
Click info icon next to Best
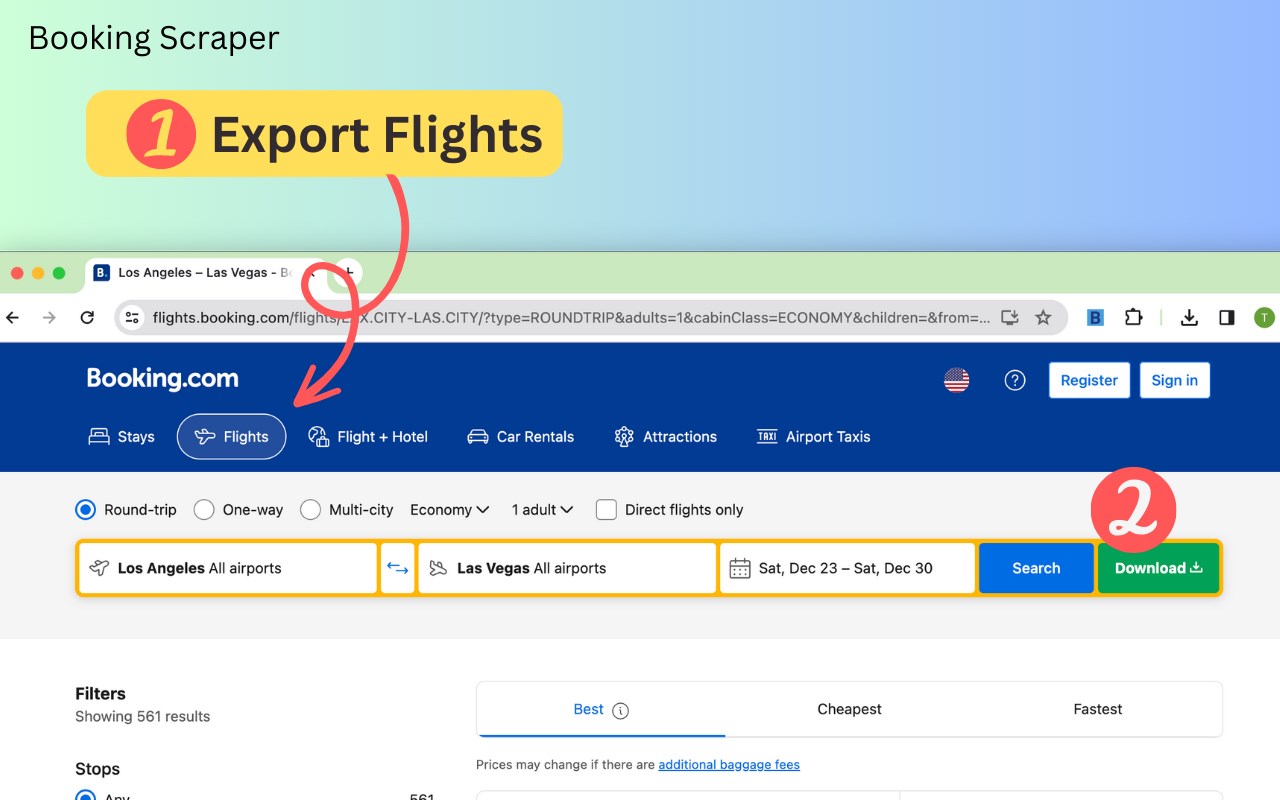click(x=620, y=711)
